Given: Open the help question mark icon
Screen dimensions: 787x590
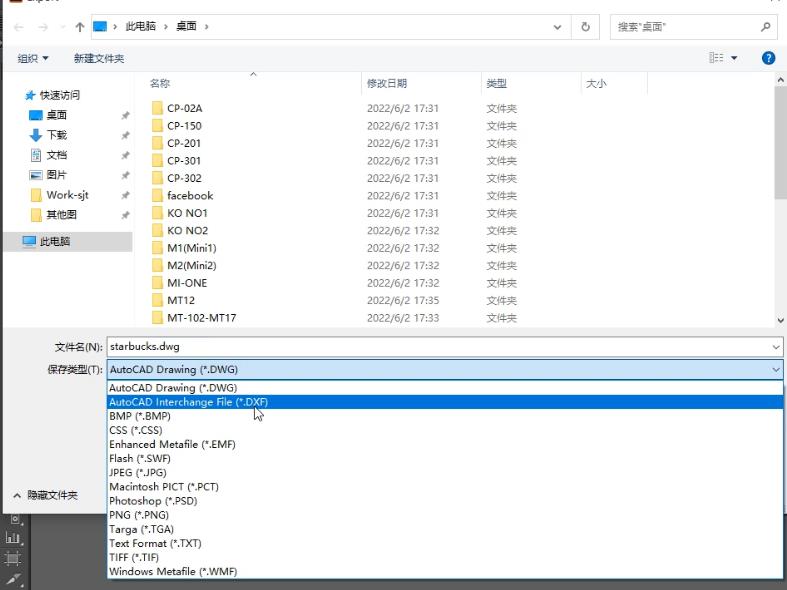Looking at the screenshot, I should click(x=768, y=58).
